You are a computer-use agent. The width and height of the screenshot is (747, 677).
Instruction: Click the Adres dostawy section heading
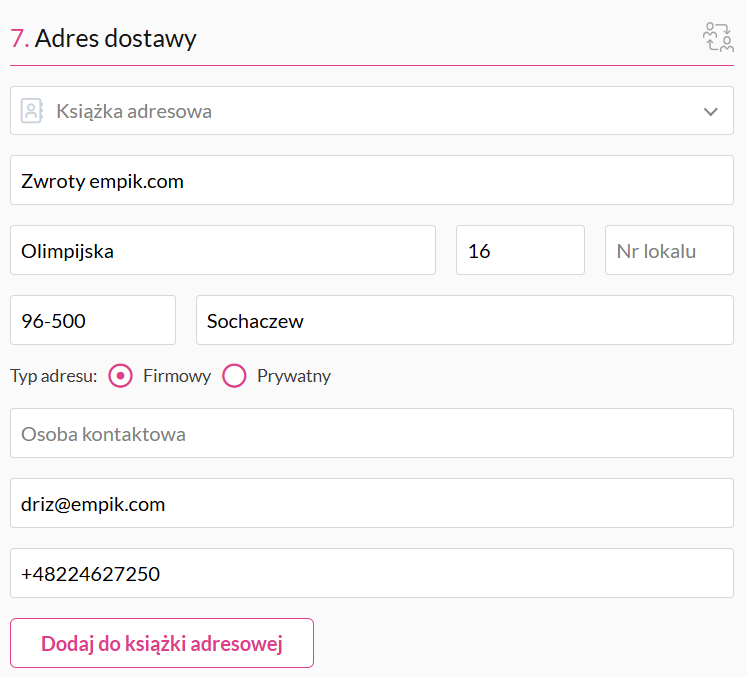coord(103,38)
